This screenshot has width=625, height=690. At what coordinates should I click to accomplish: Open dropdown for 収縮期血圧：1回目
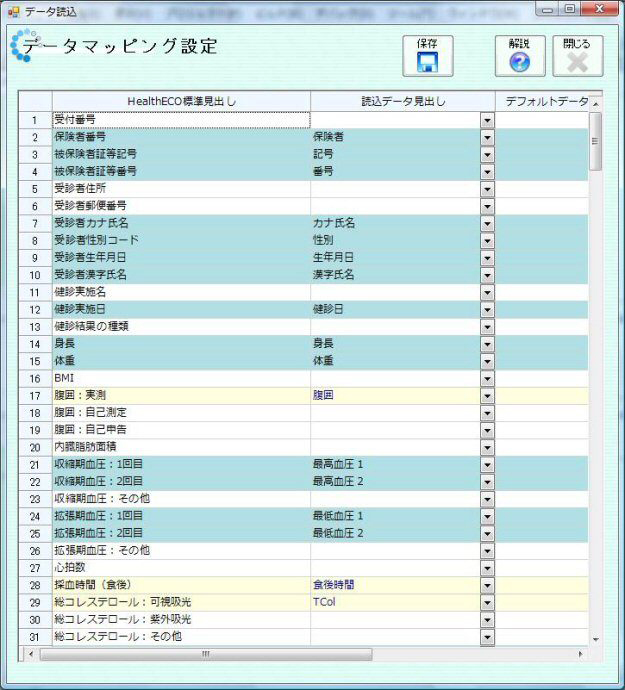click(x=487, y=465)
